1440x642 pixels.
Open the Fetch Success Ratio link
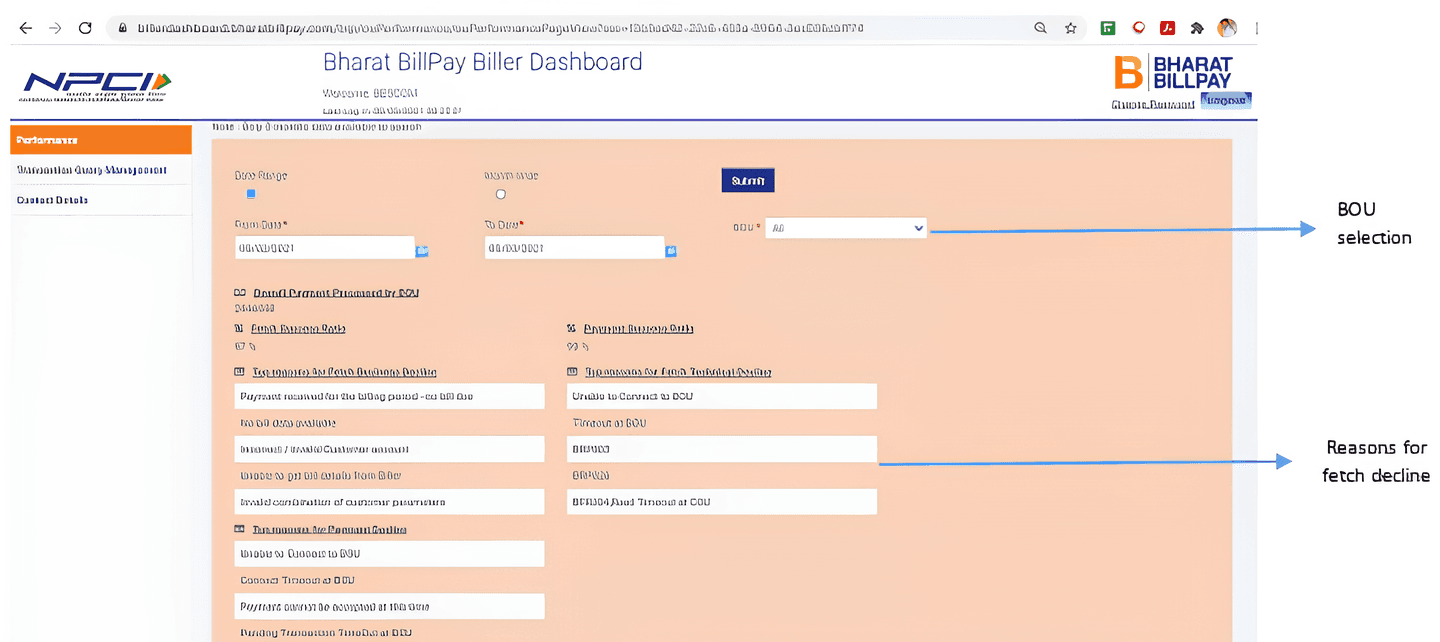coord(299,328)
